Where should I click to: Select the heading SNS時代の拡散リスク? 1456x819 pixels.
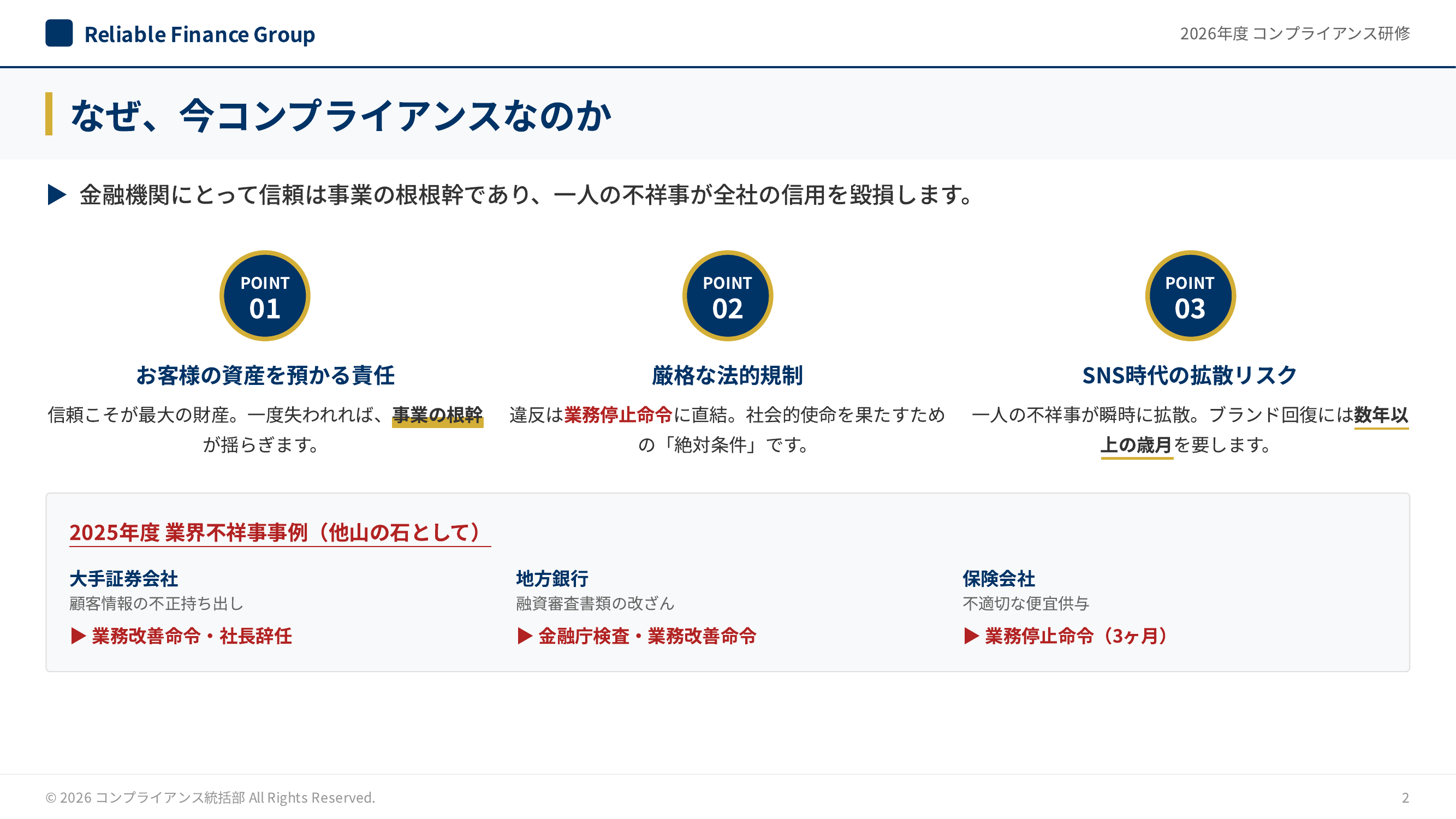1189,375
